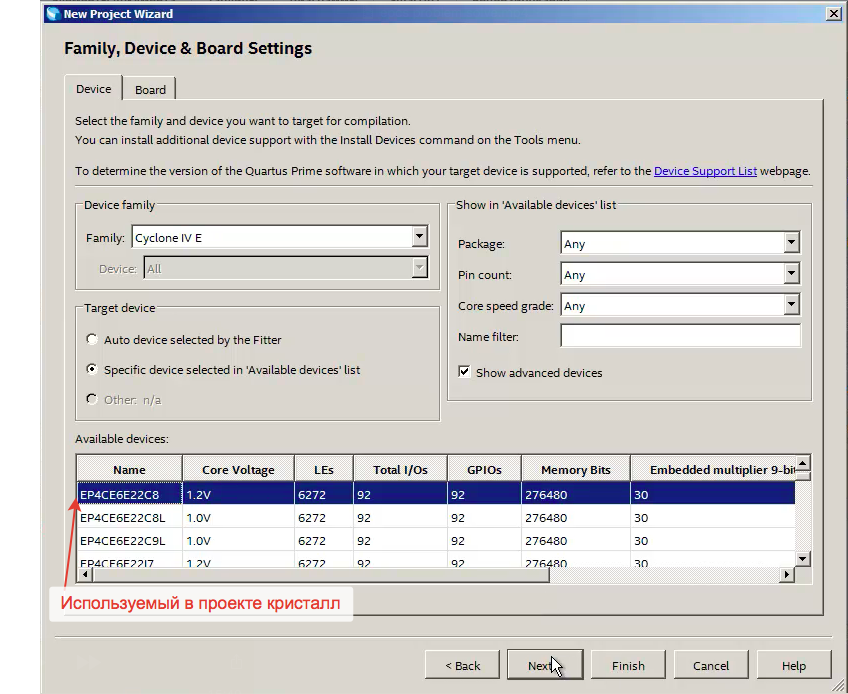
Task: Select the Other n/a radio option
Action: (92, 399)
